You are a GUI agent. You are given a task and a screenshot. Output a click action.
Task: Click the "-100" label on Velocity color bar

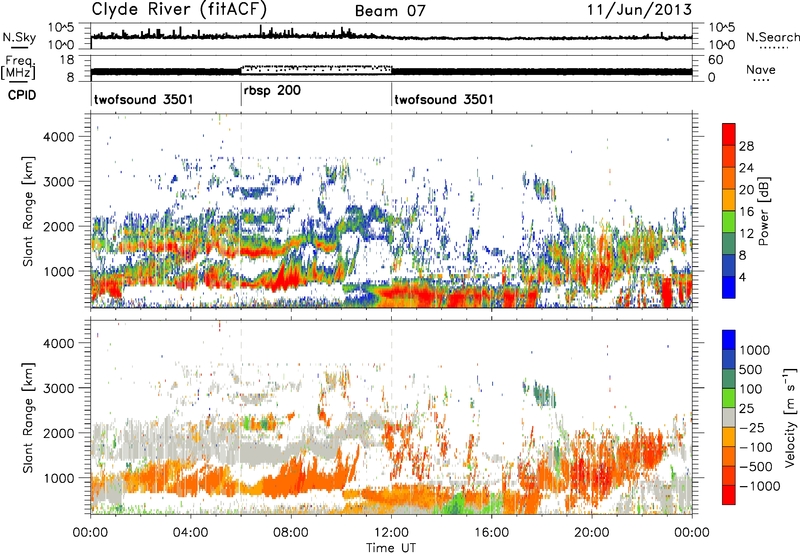(756, 447)
